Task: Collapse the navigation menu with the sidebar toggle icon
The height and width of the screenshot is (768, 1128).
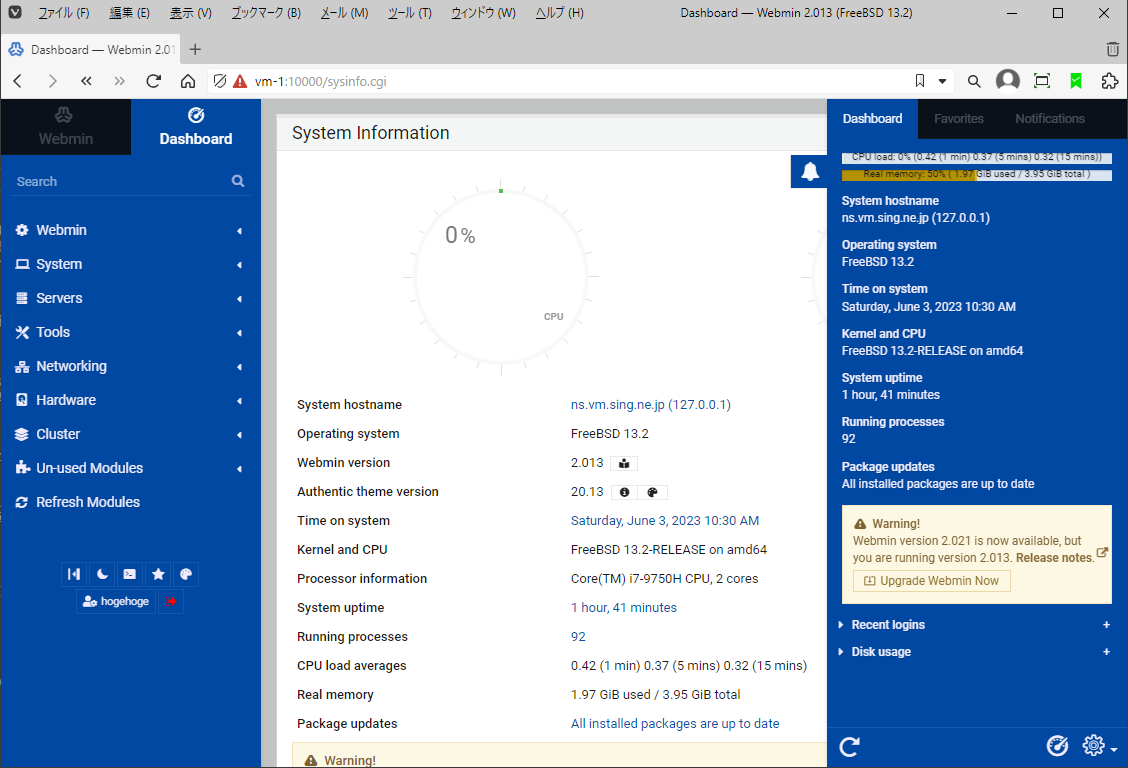Action: [73, 574]
